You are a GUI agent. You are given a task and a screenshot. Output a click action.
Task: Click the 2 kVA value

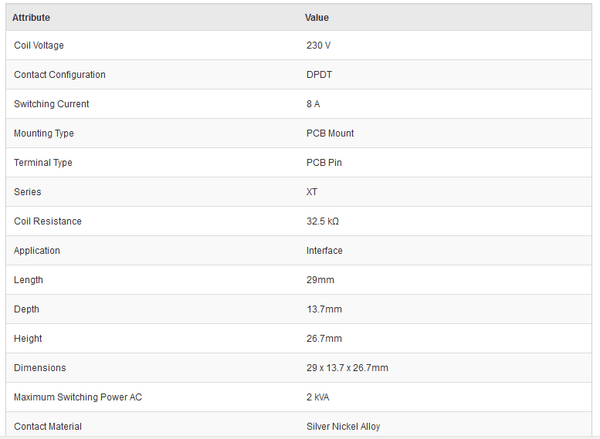[319, 397]
